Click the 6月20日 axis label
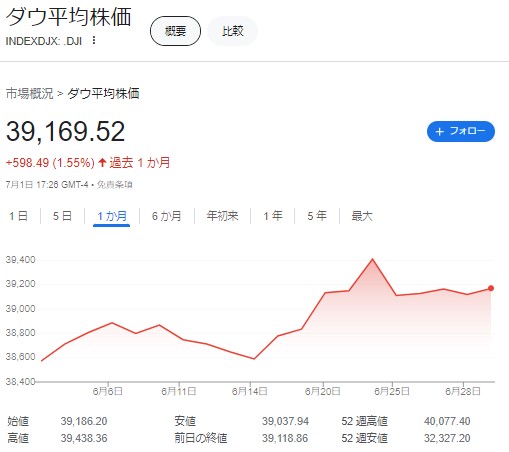Screen dimensions: 509x452 pos(323,391)
